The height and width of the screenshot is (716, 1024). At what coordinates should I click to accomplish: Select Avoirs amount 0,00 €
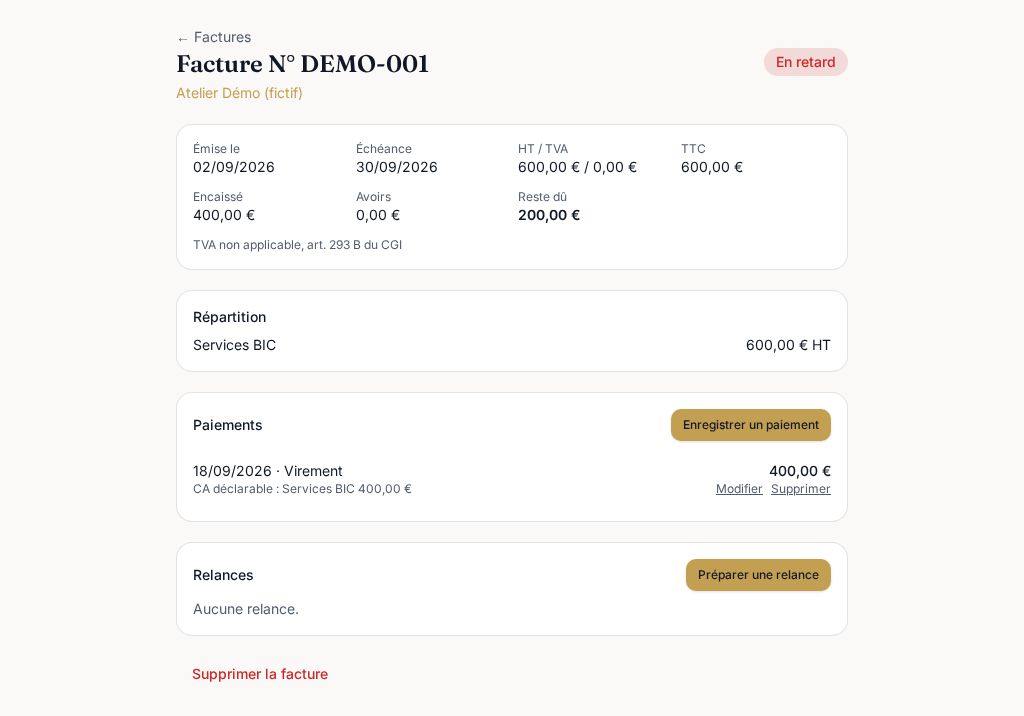pos(378,215)
